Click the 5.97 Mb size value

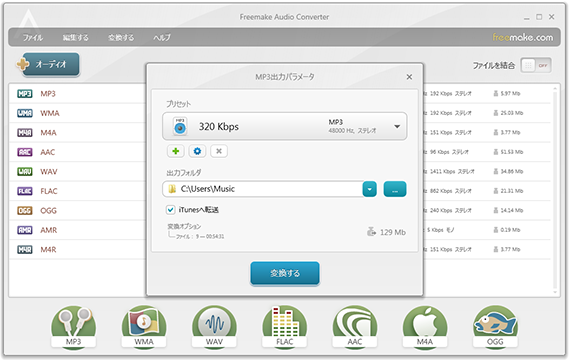pos(510,93)
